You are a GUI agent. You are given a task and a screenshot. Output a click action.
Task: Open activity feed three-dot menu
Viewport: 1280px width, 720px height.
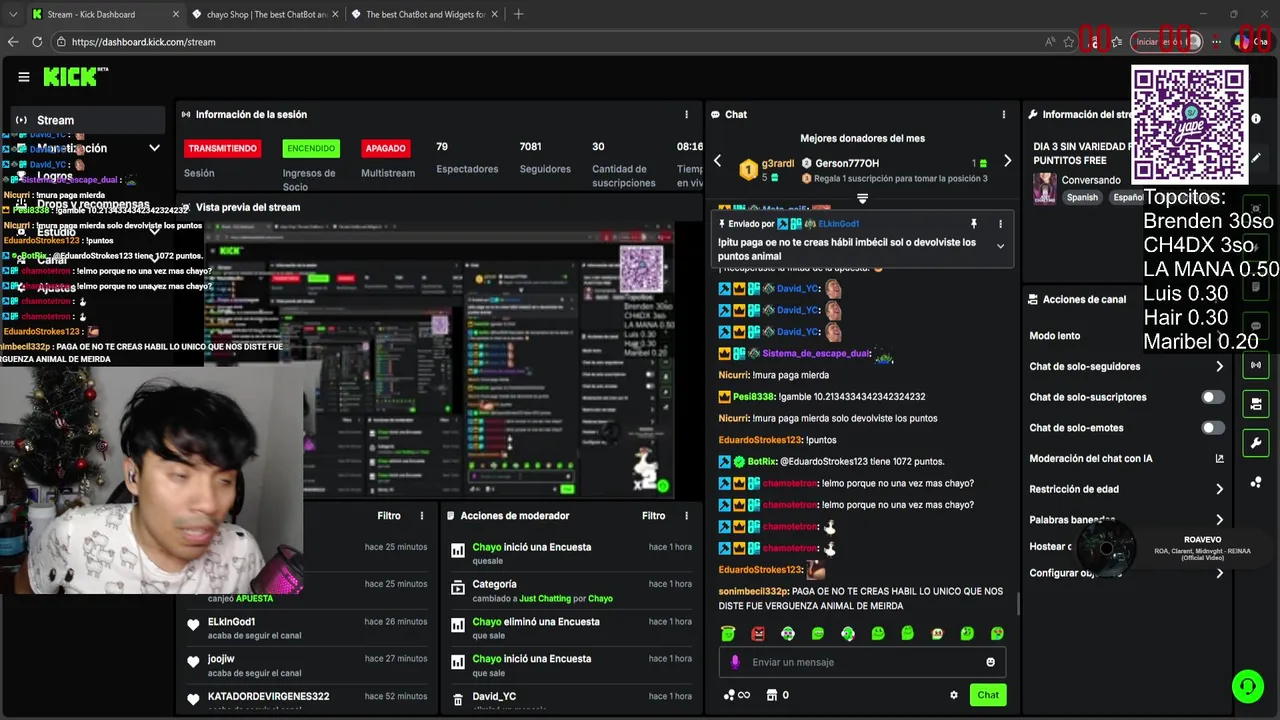pyautogui.click(x=422, y=516)
